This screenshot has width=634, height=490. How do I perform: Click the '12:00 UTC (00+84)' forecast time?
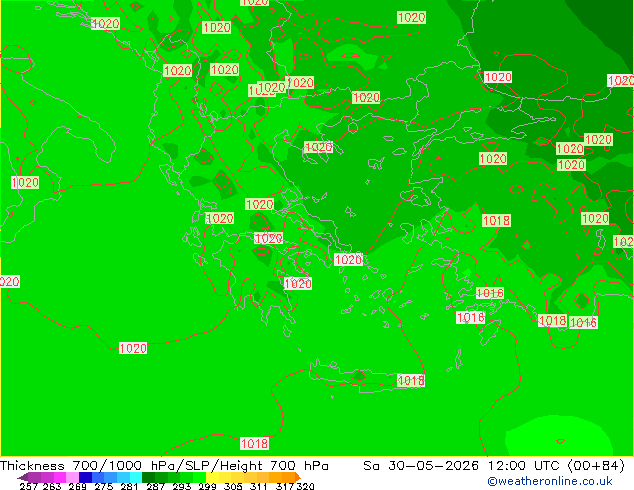coord(556,466)
